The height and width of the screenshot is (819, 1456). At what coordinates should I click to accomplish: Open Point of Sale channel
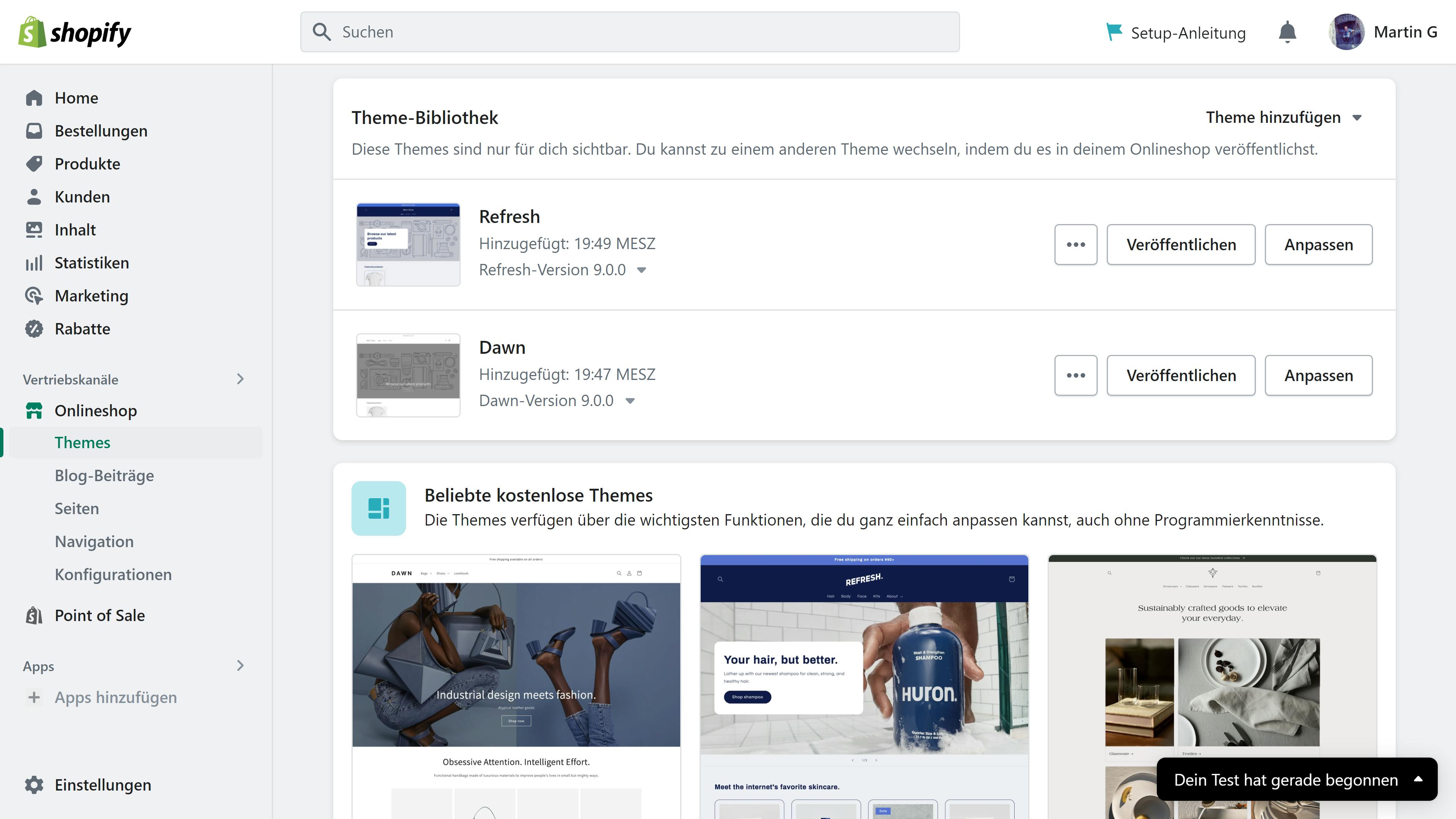99,615
